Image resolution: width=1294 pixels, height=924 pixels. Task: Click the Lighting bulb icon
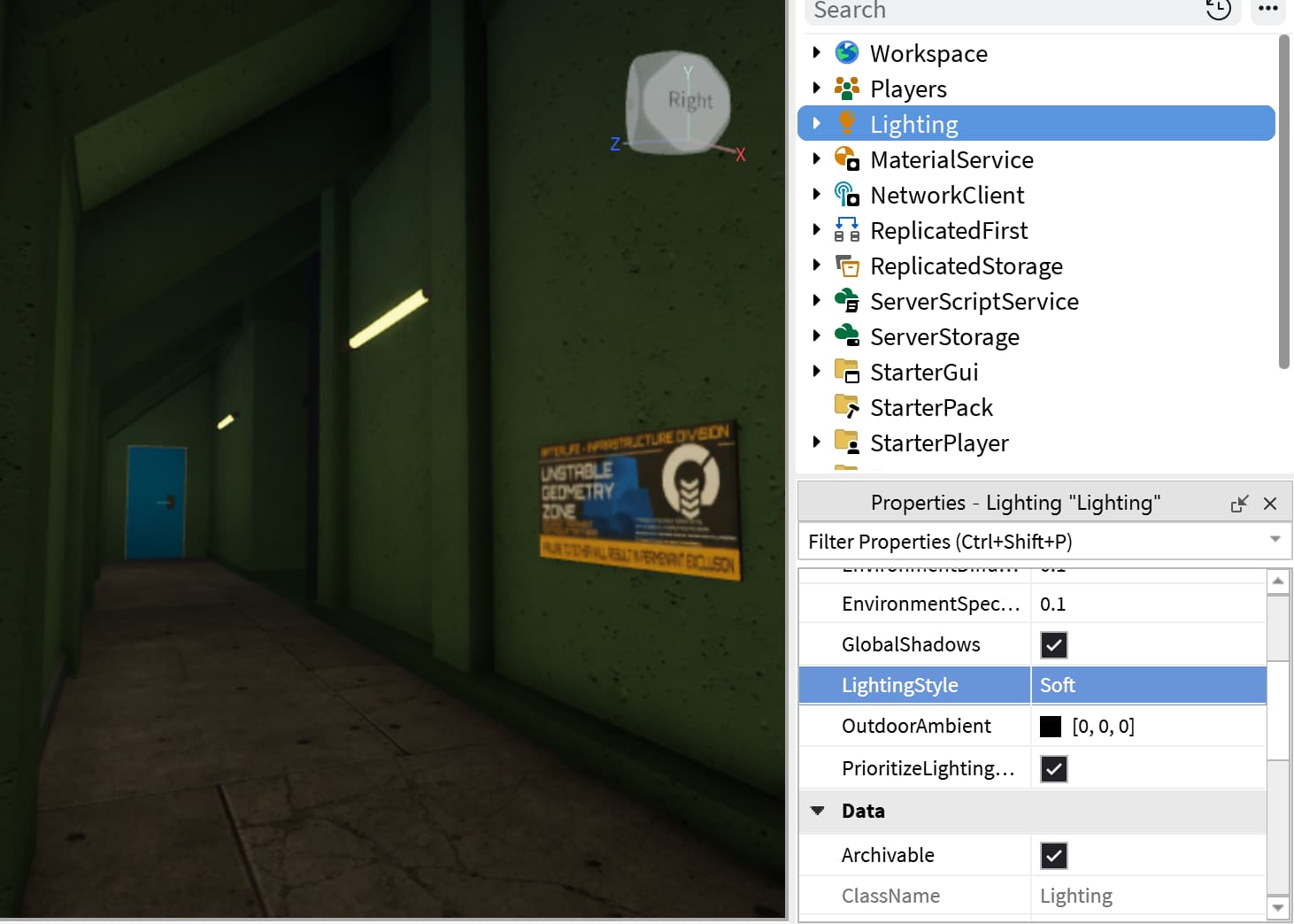(x=847, y=123)
